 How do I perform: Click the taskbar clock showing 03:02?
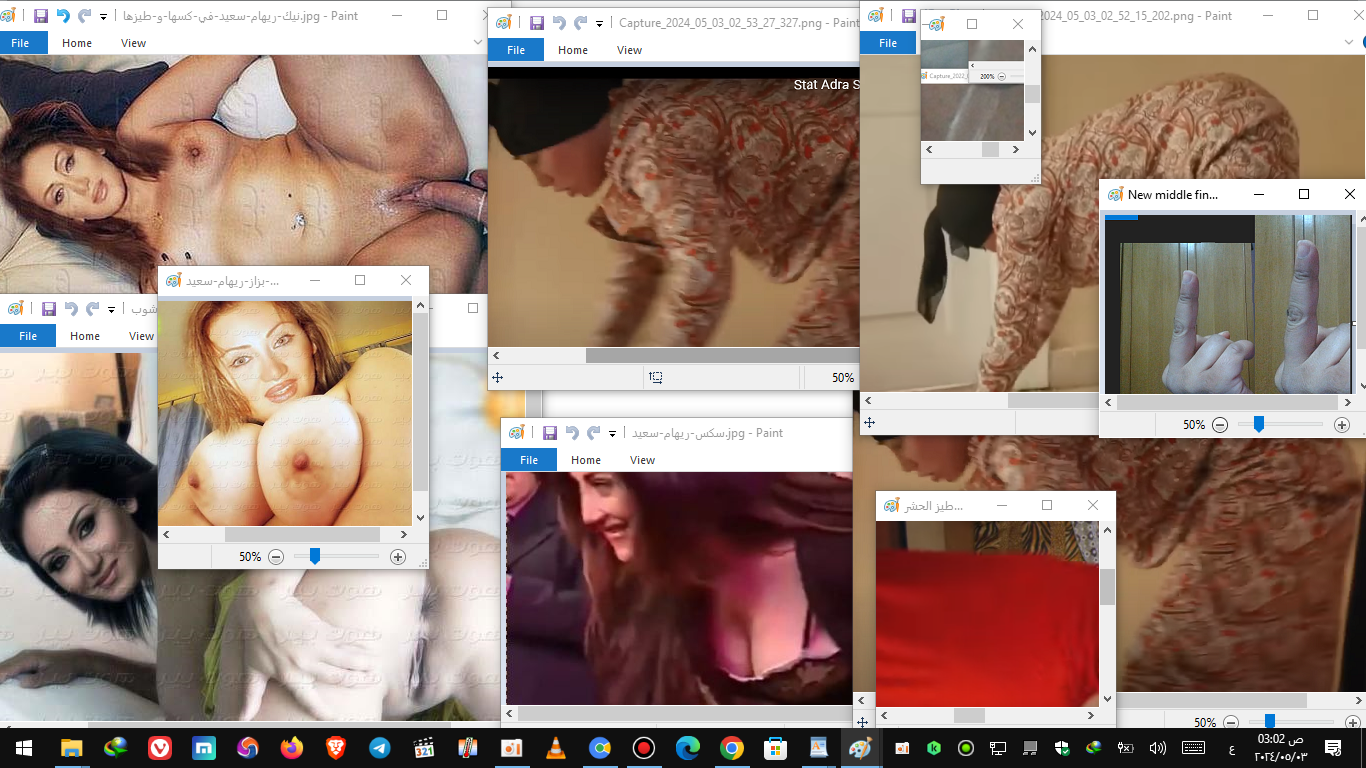(1281, 748)
